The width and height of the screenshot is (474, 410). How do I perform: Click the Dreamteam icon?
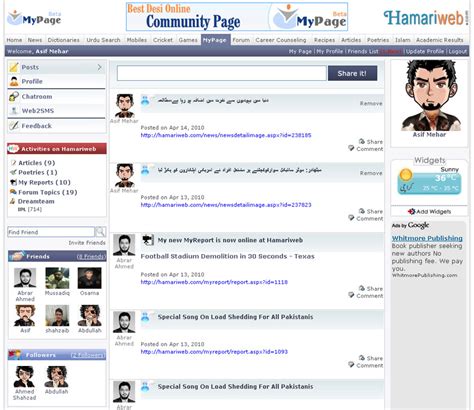click(13, 201)
